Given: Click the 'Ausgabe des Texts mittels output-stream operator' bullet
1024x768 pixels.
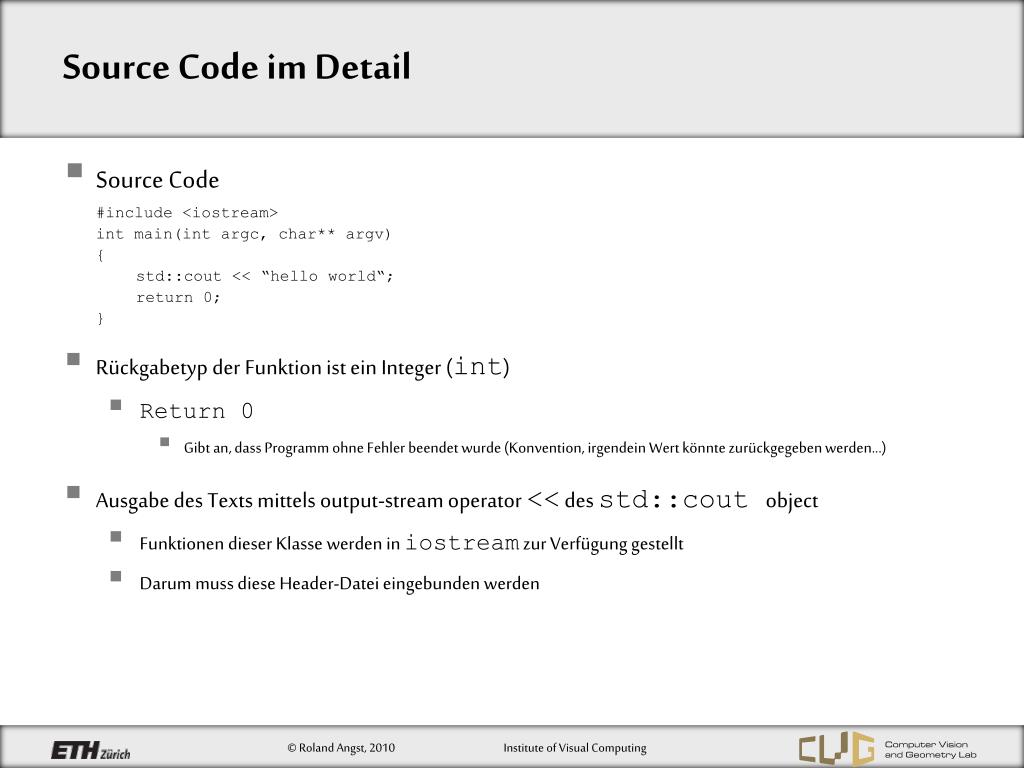Looking at the screenshot, I should 456,500.
